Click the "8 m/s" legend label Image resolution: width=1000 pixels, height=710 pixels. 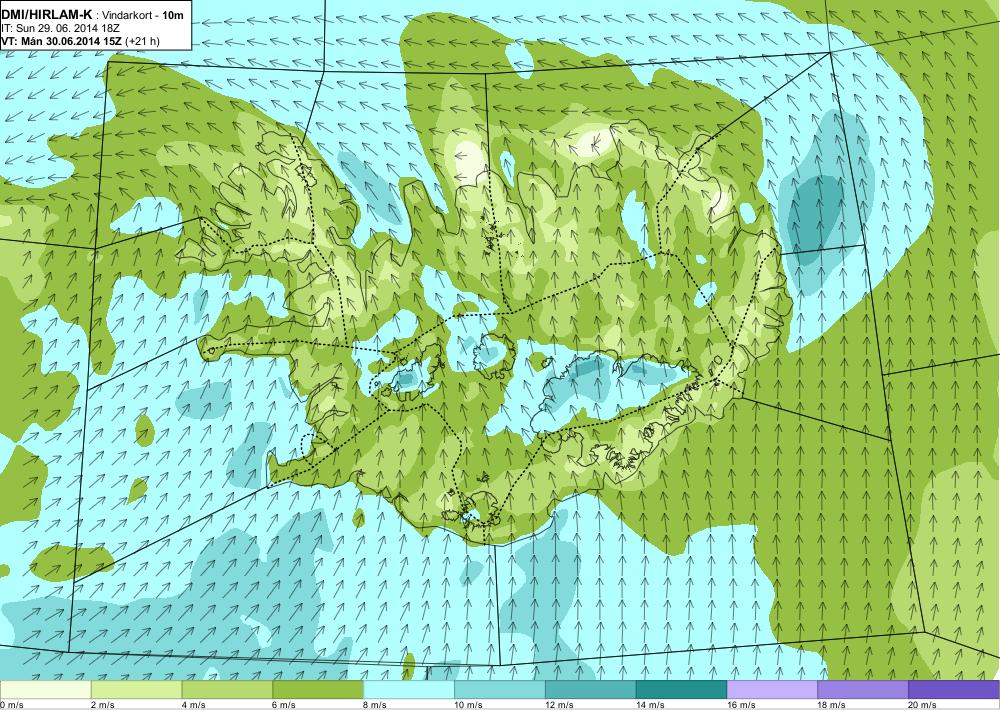pyautogui.click(x=376, y=705)
